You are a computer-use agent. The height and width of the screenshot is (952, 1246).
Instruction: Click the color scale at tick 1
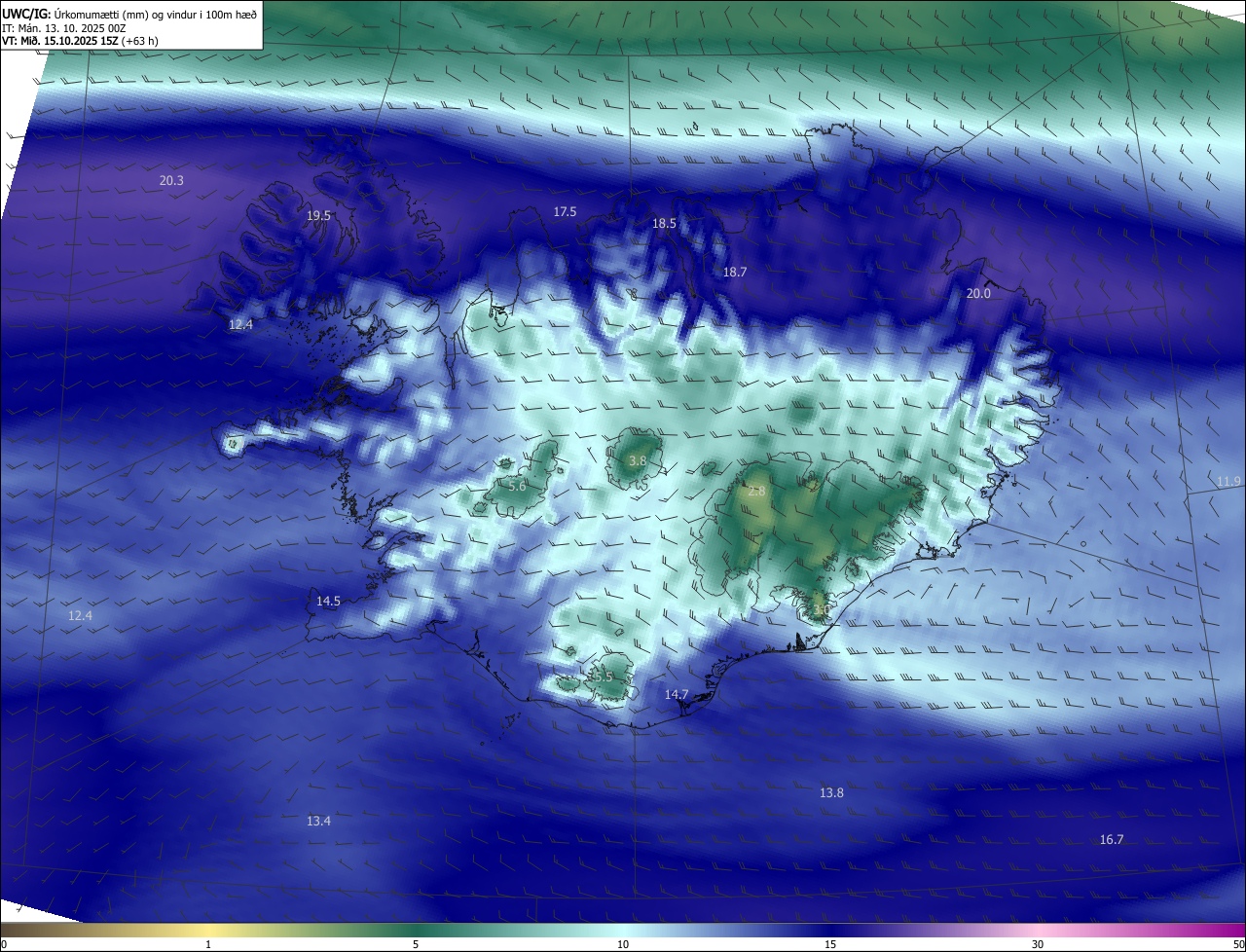tap(208, 944)
